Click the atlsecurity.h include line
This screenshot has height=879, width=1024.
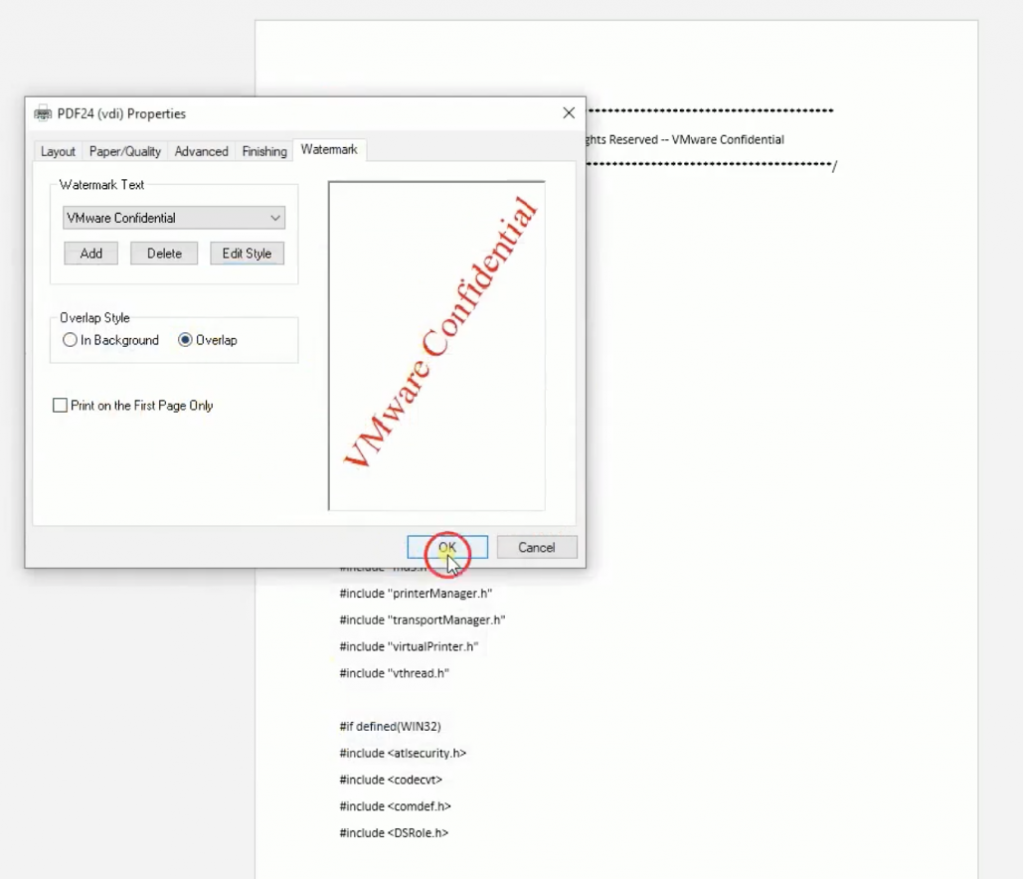403,753
